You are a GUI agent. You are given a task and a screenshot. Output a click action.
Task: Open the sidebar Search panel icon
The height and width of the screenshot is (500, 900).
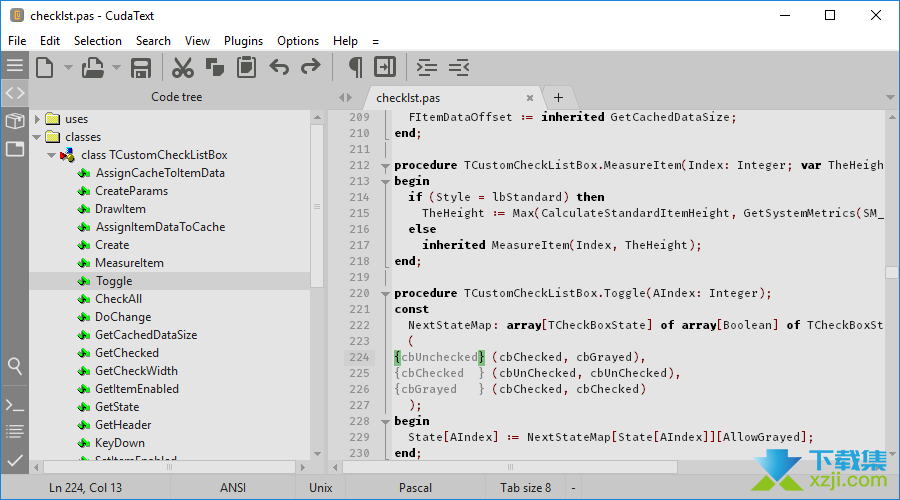(x=14, y=366)
